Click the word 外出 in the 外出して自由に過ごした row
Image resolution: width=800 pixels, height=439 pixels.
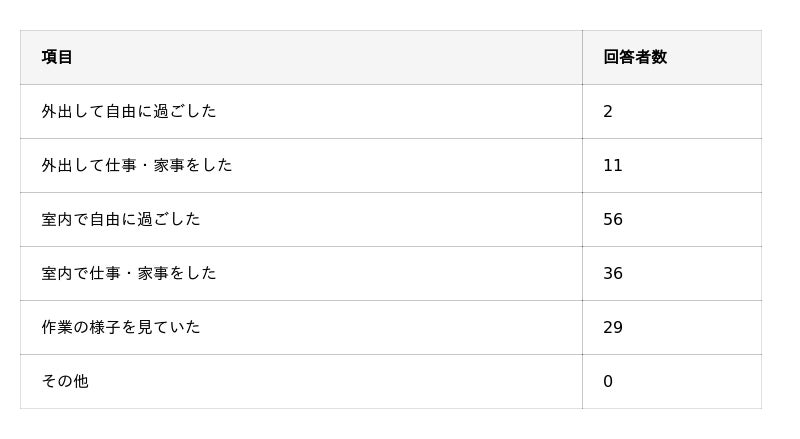(57, 111)
